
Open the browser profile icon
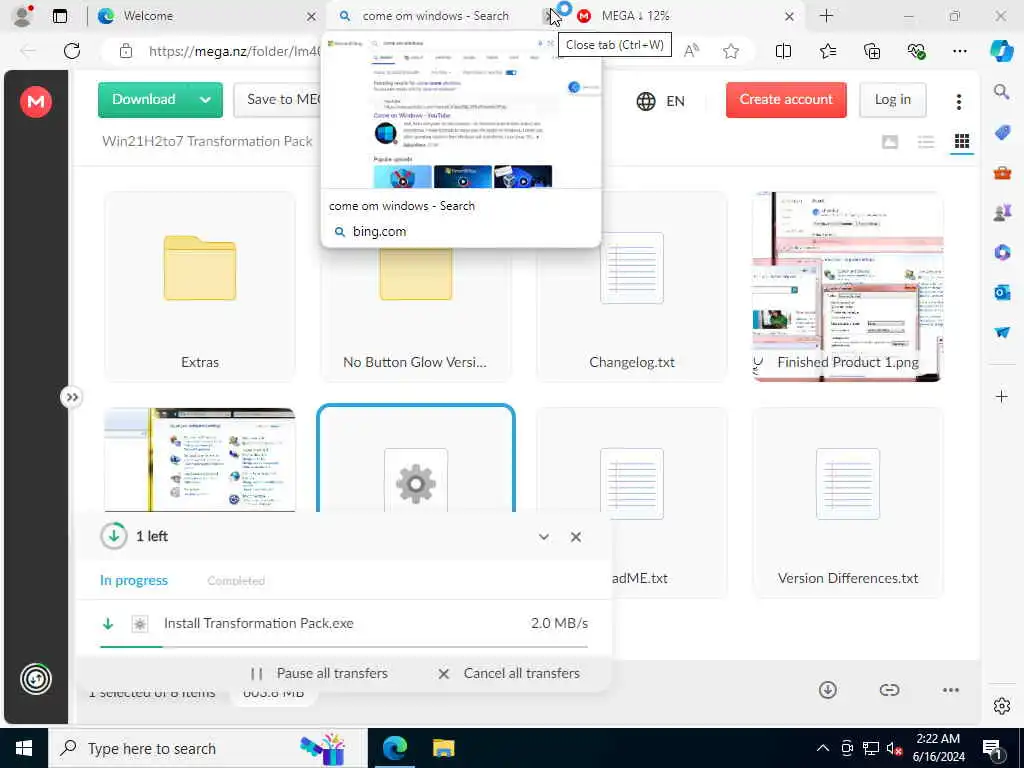coord(22,16)
